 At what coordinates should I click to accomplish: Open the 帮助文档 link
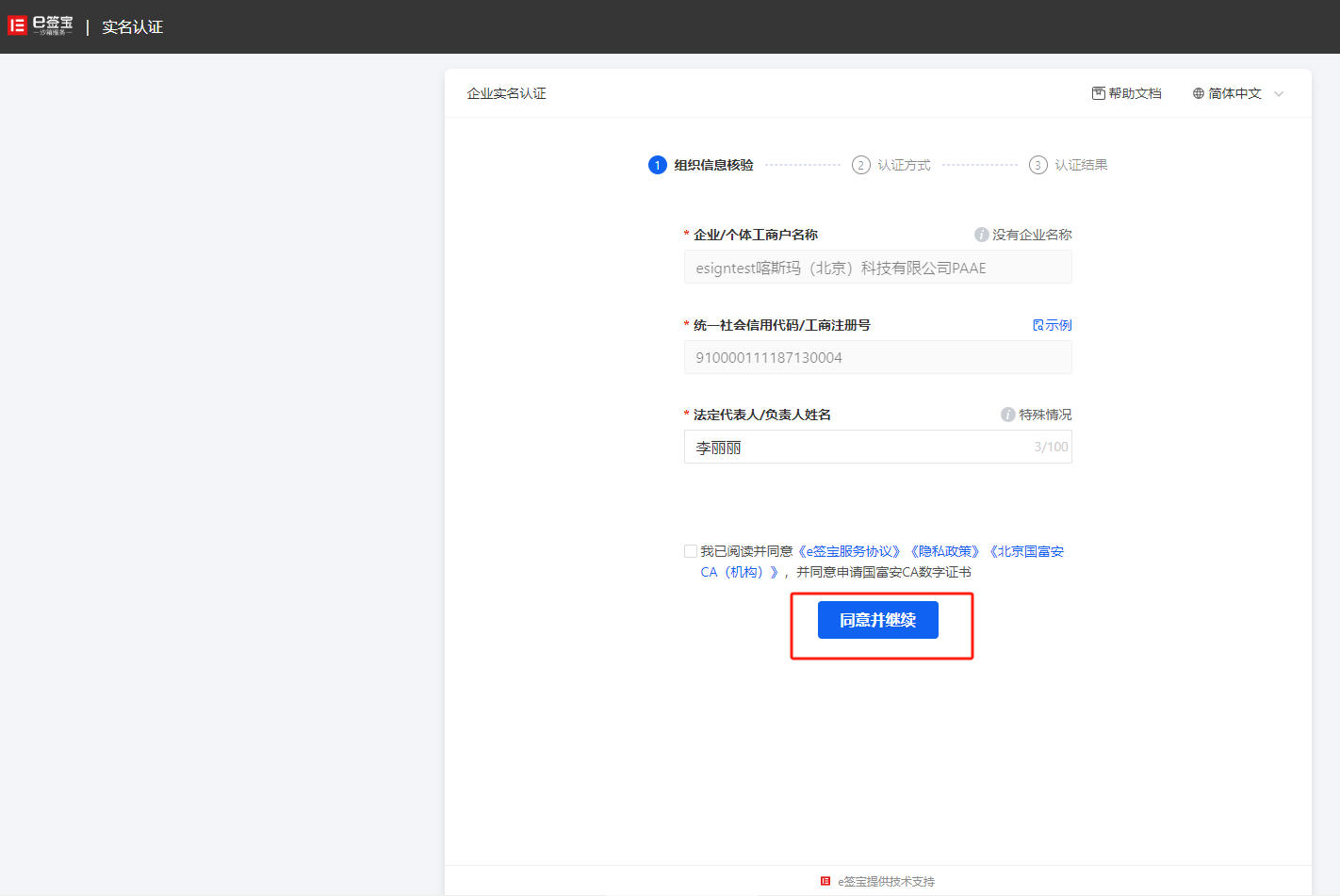(x=1135, y=93)
